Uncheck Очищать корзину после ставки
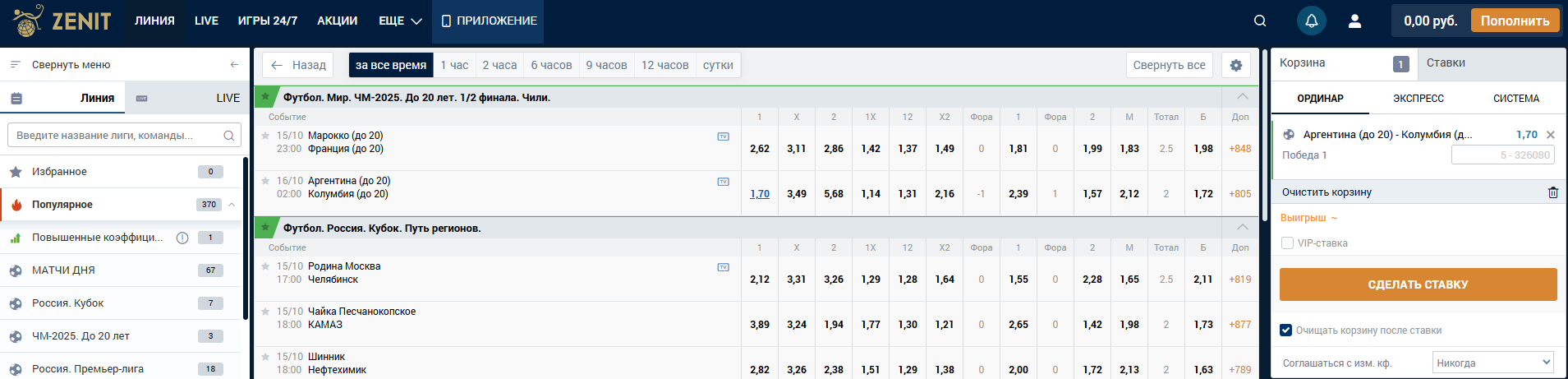 coord(1286,330)
